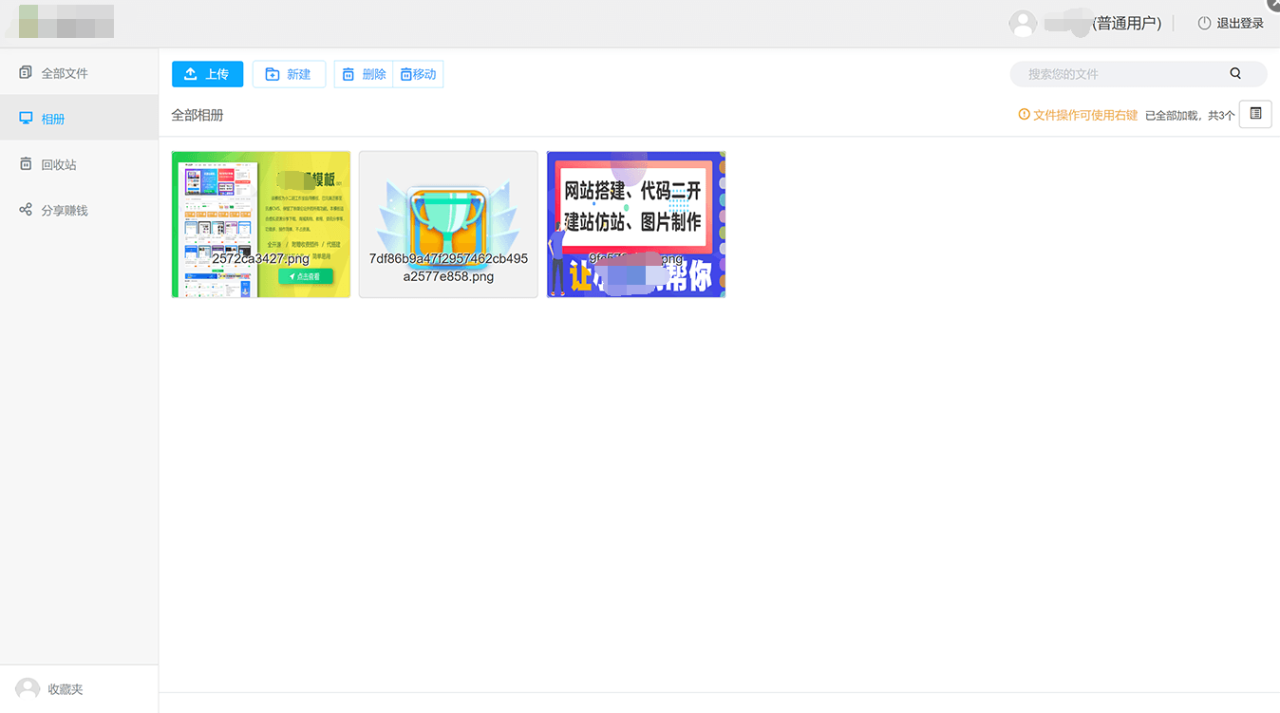Click the user avatar icon in header
The height and width of the screenshot is (713, 1280).
[x=1022, y=23]
